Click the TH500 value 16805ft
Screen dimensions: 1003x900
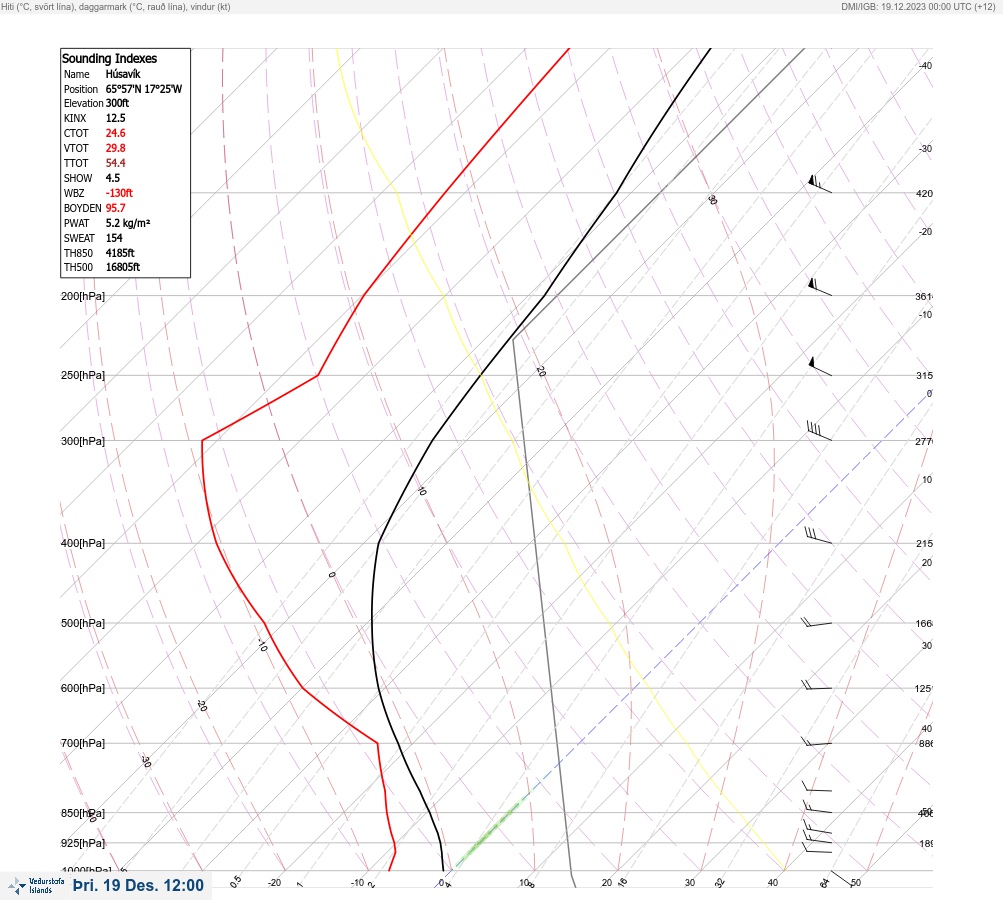tap(123, 267)
